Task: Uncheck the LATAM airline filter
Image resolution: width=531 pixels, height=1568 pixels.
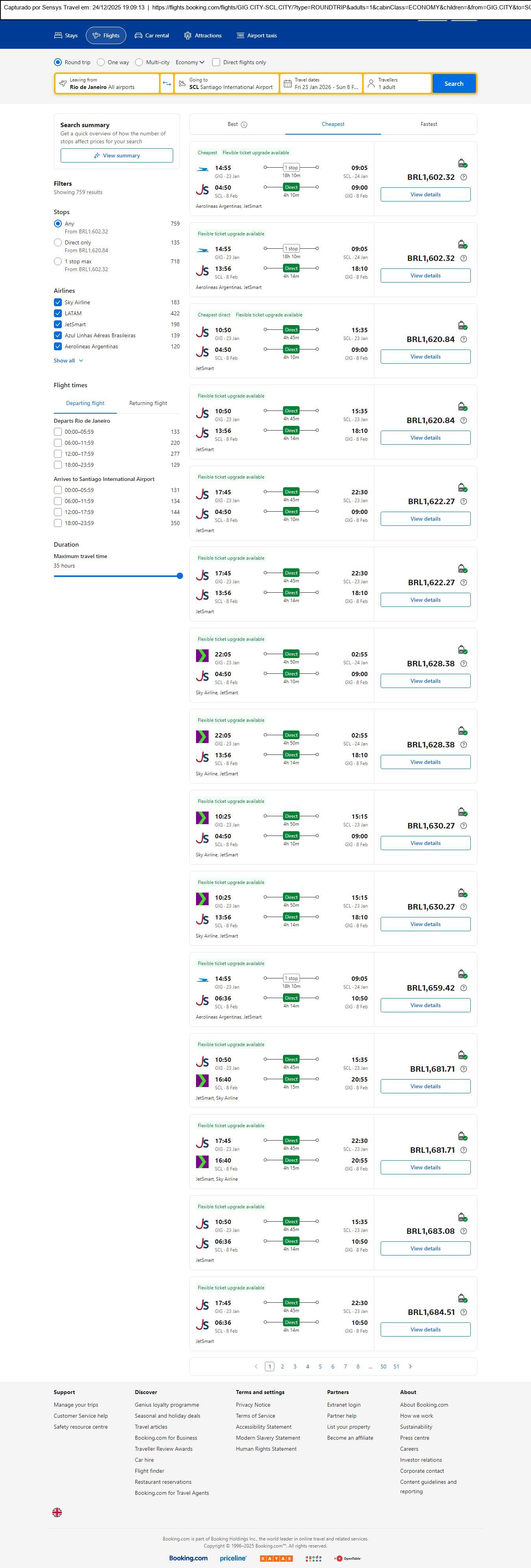Action: [58, 313]
